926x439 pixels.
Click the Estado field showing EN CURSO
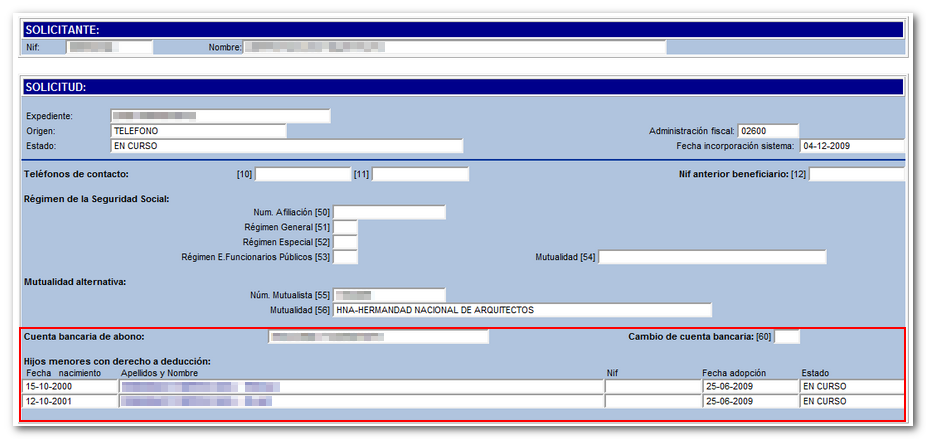[x=286, y=146]
